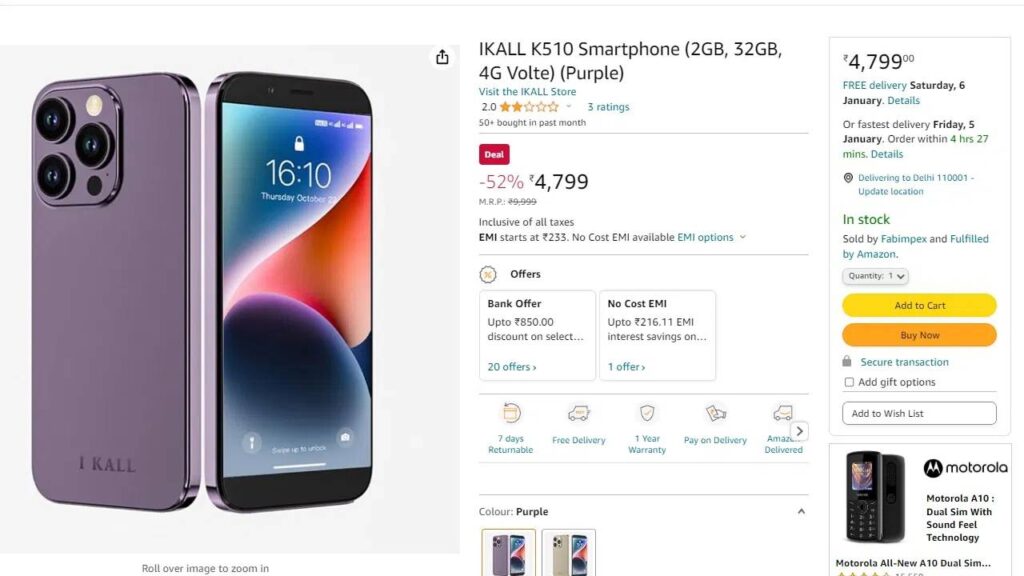
Task: Click the share icon above product image
Action: [x=442, y=57]
